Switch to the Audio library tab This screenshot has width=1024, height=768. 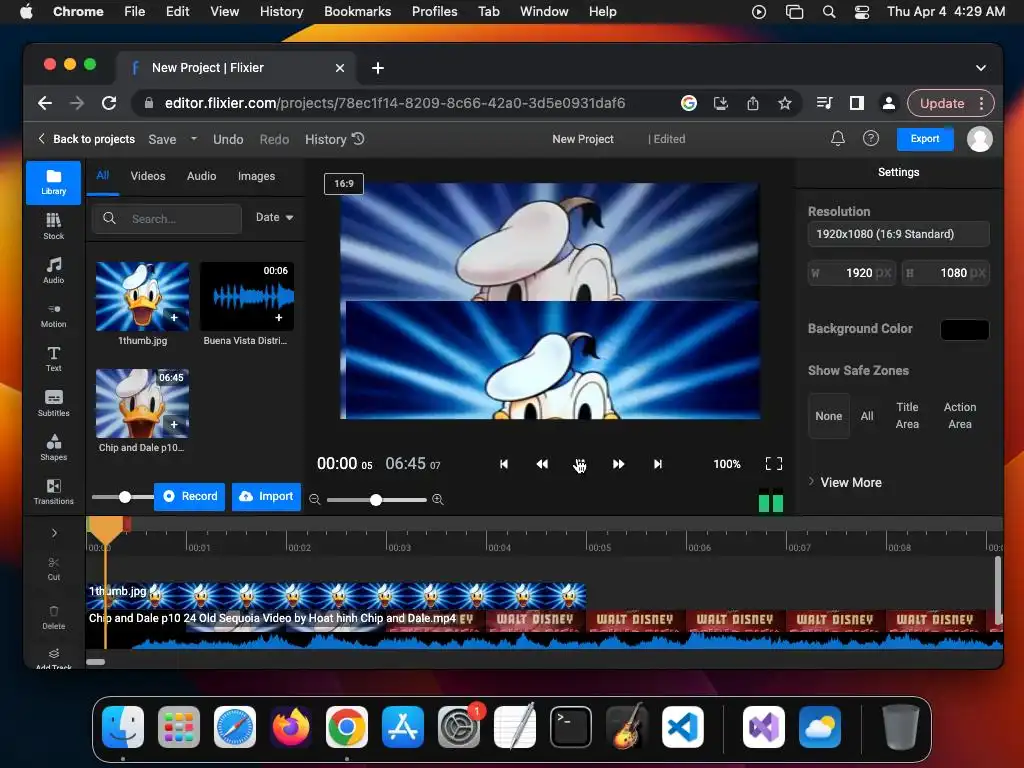point(201,176)
